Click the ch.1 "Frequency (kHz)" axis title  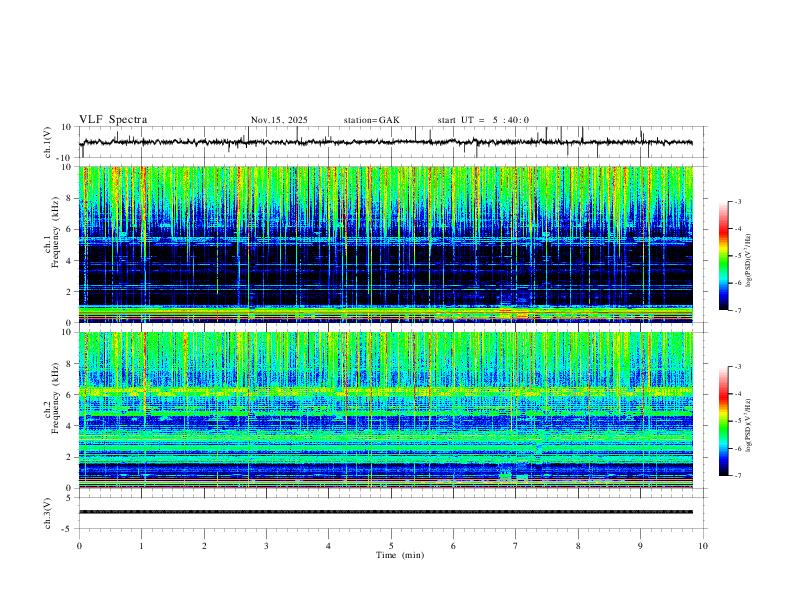[56, 231]
